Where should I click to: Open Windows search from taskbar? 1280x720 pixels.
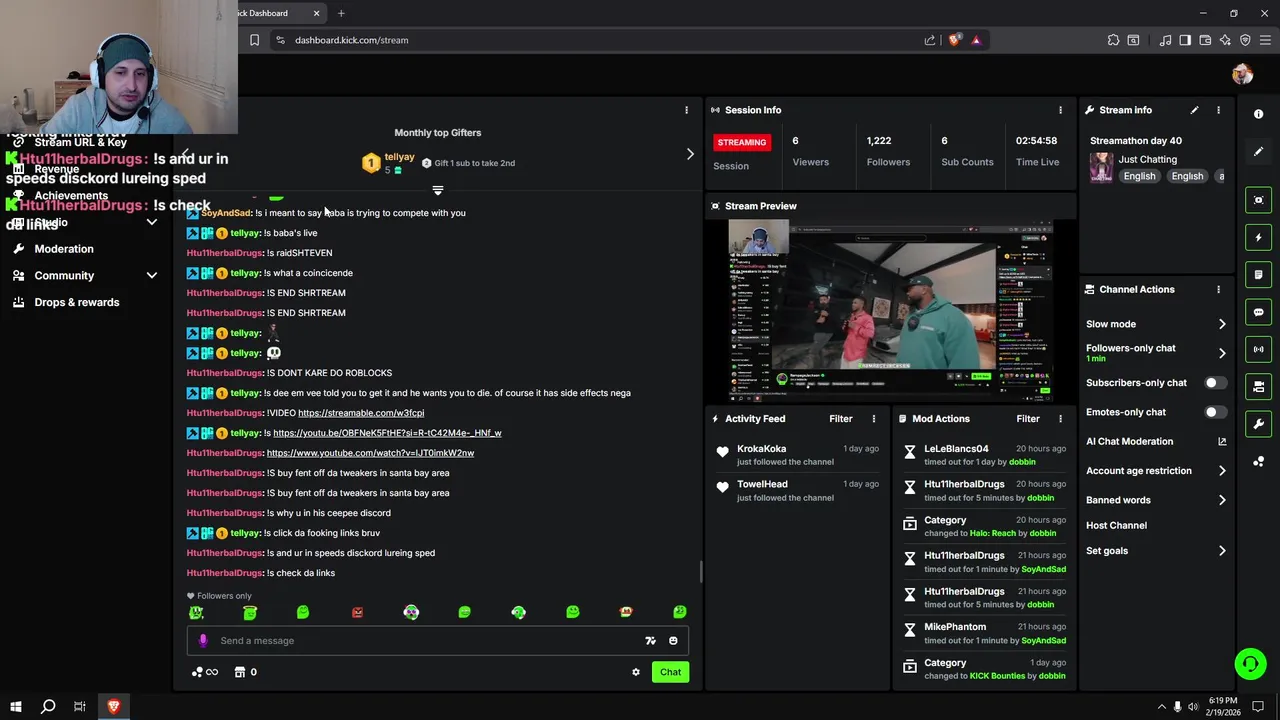47,706
